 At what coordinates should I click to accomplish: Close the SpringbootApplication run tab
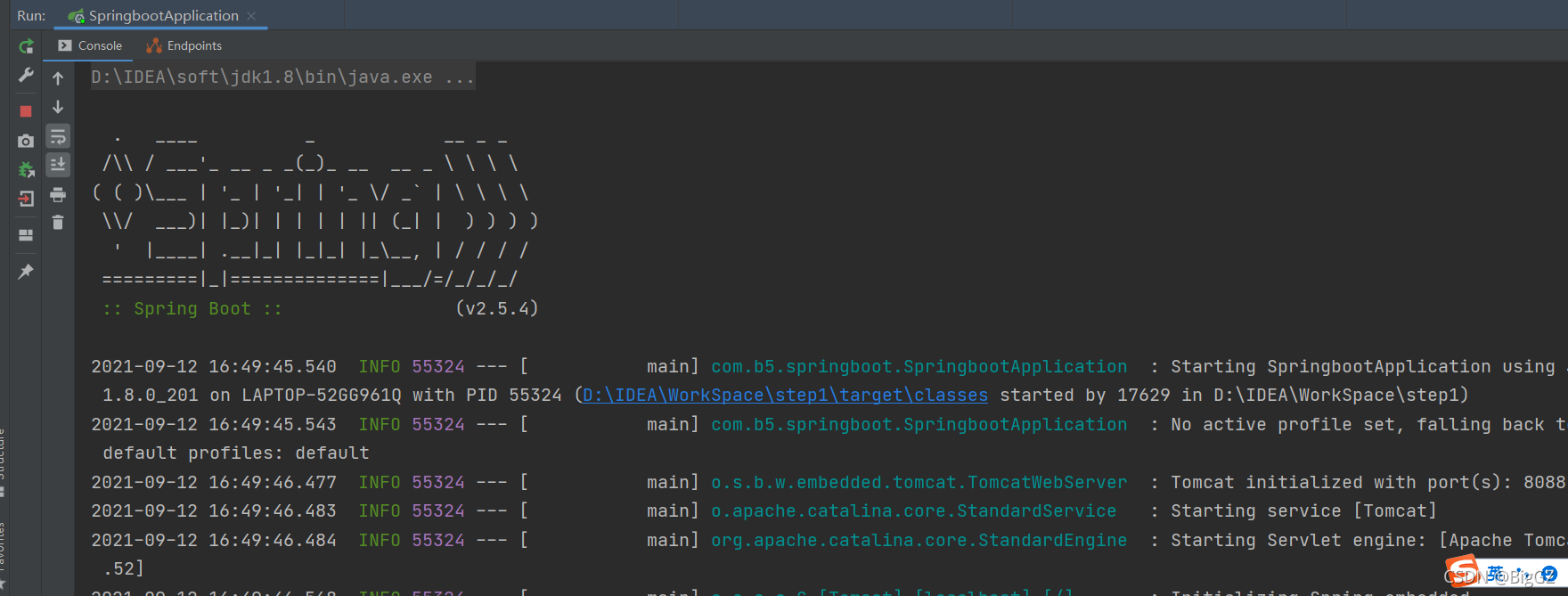(251, 16)
